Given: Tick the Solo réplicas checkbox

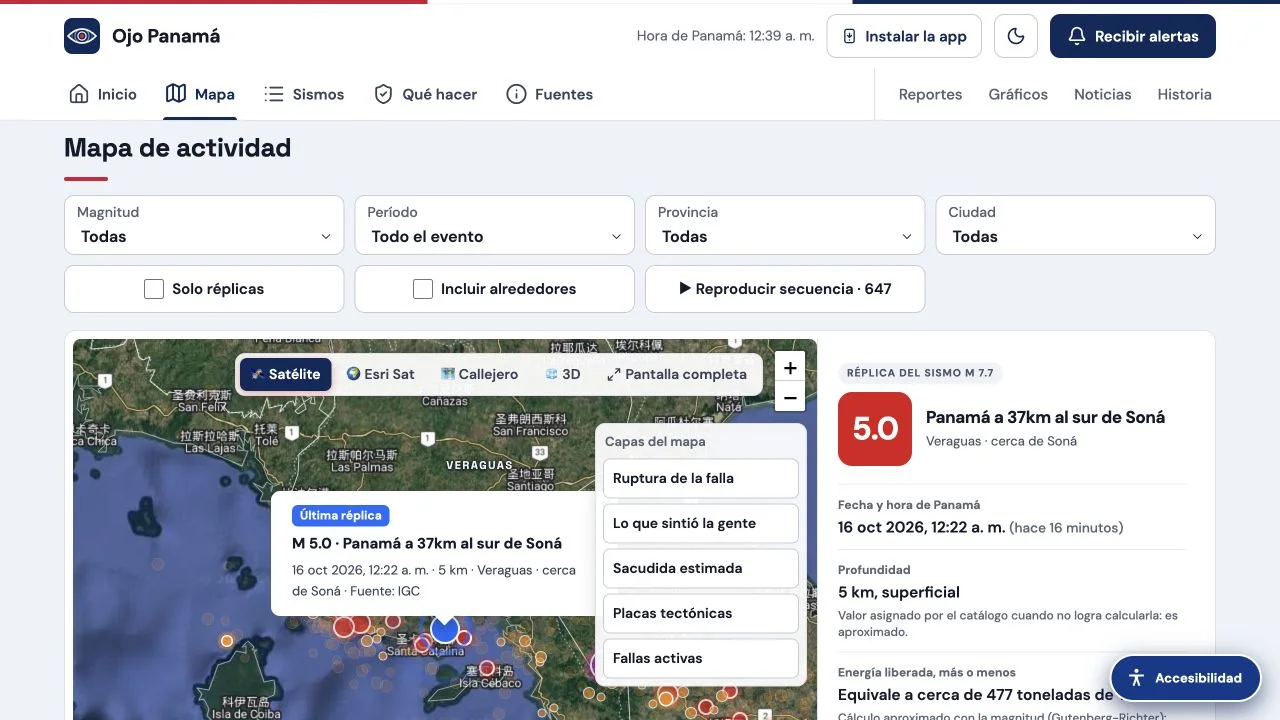Looking at the screenshot, I should (x=154, y=289).
